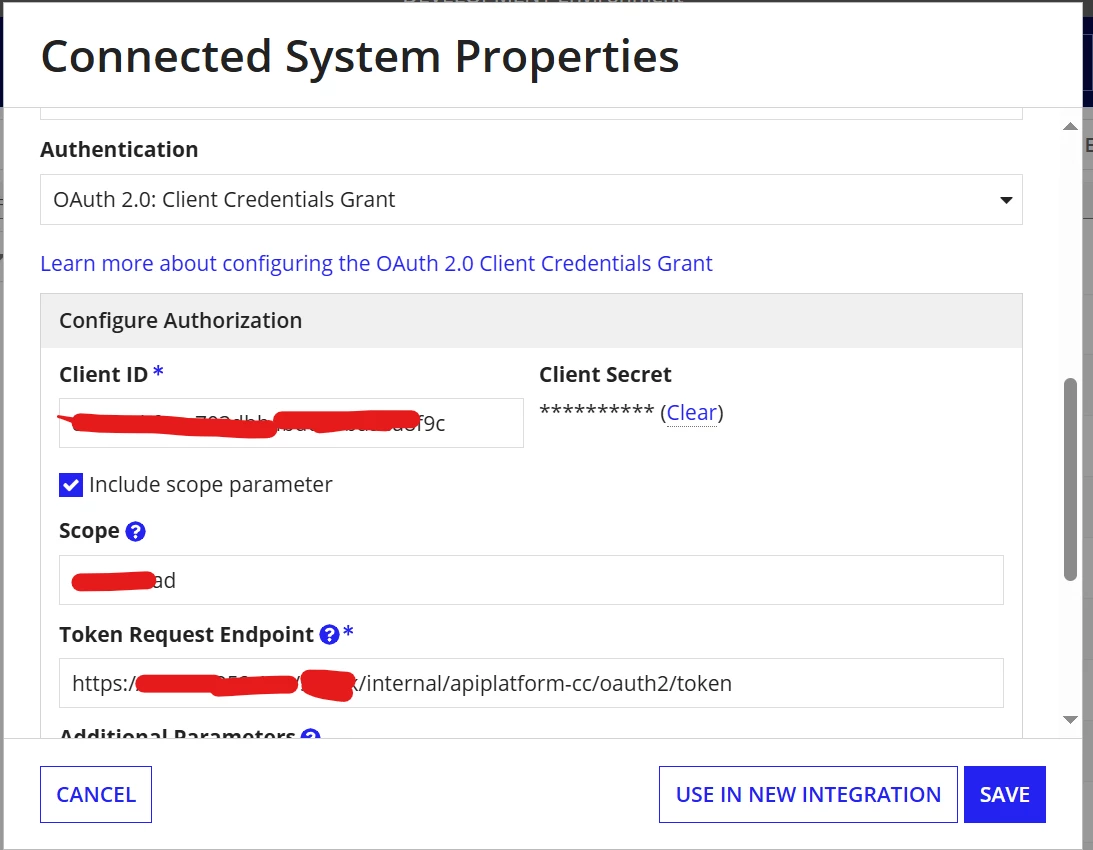Open the Scope help question-mark icon
This screenshot has width=1093, height=850.
135,531
